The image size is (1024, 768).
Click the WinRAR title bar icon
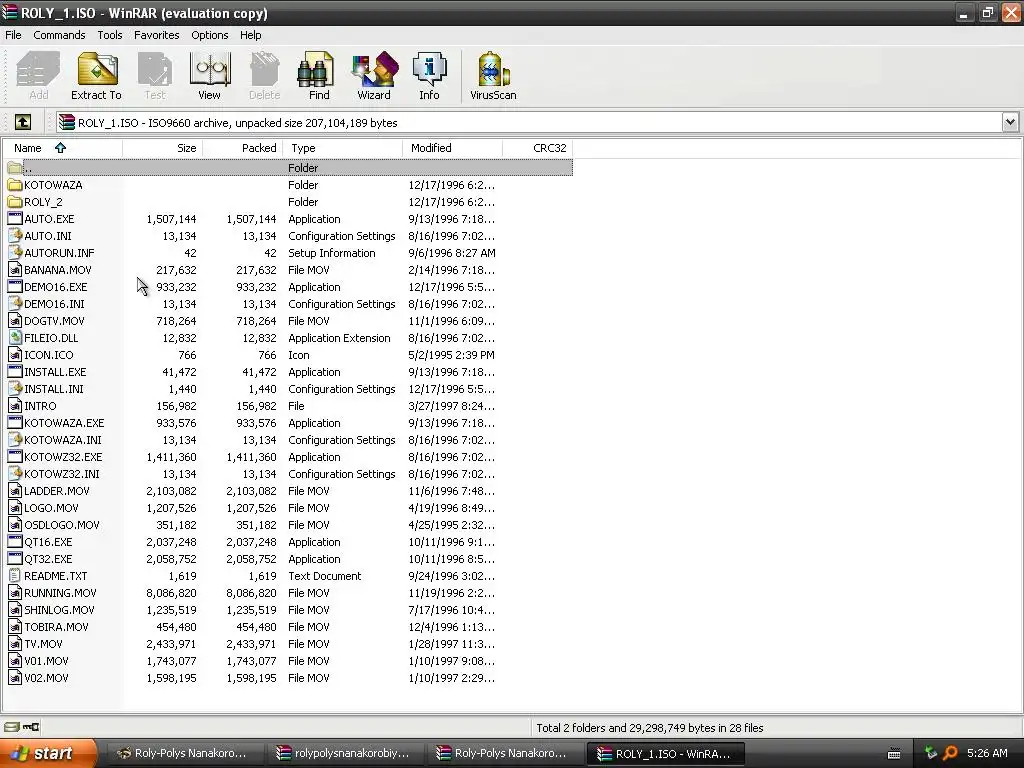tap(9, 12)
